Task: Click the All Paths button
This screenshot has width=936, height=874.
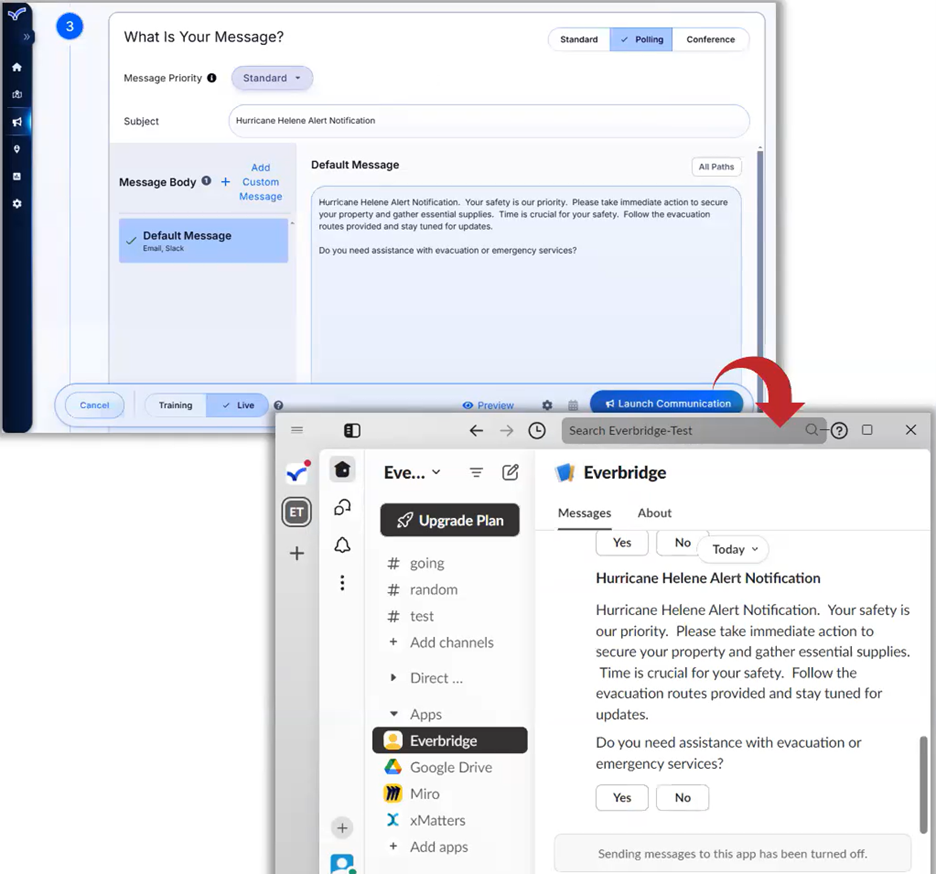Action: [x=716, y=167]
